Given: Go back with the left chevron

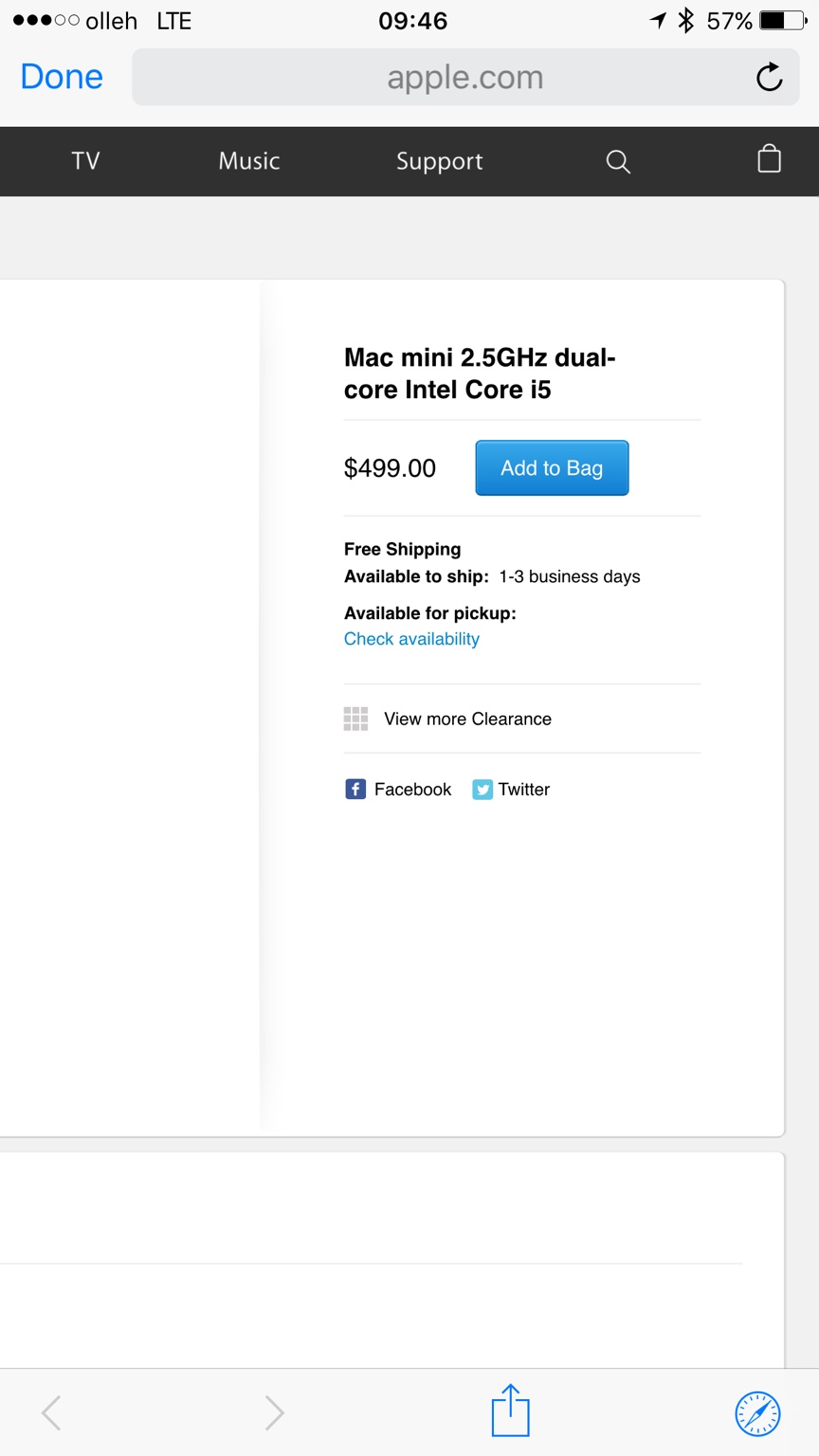Looking at the screenshot, I should 52,1412.
